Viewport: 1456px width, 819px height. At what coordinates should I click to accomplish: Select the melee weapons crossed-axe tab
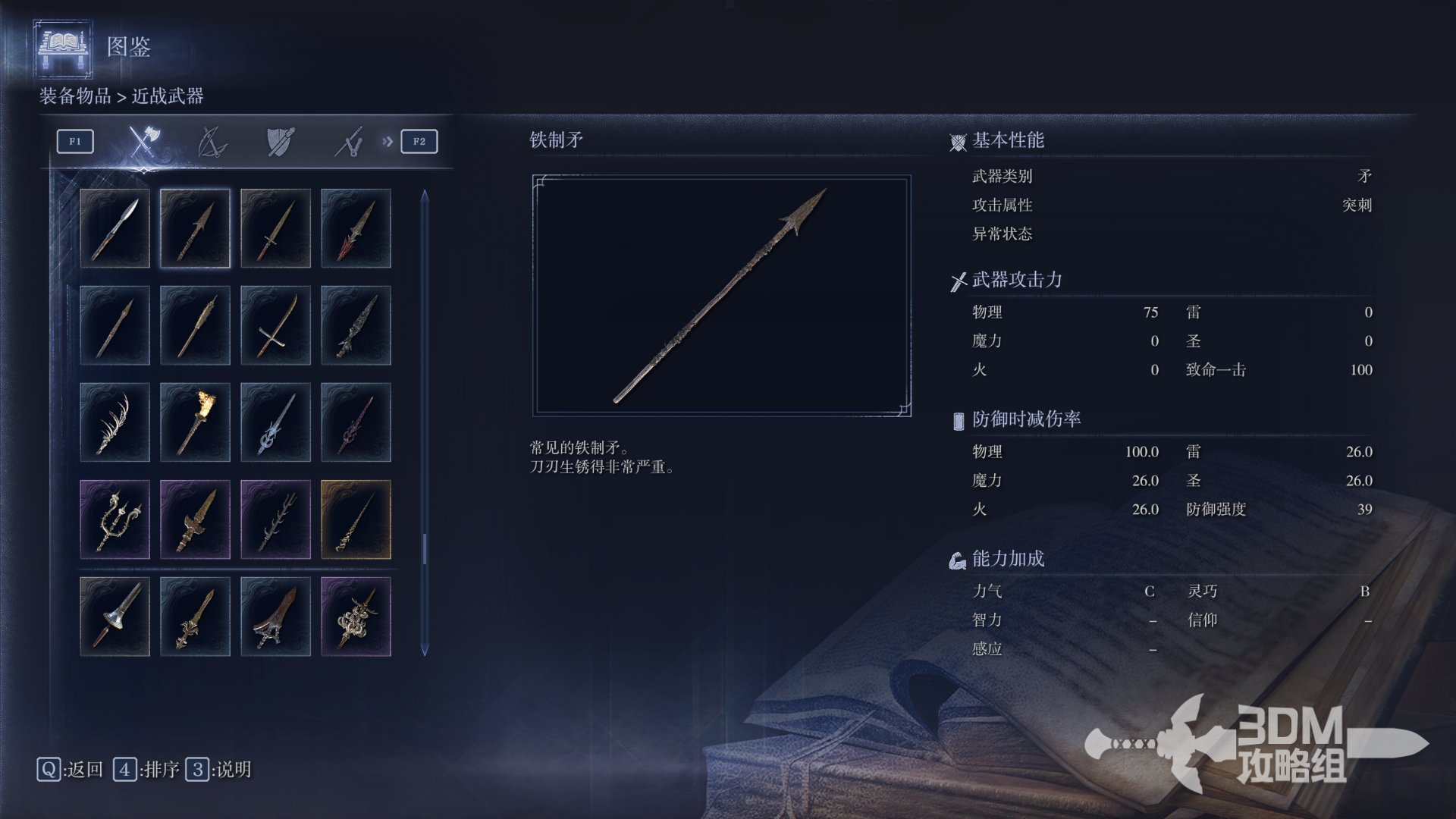pyautogui.click(x=143, y=141)
